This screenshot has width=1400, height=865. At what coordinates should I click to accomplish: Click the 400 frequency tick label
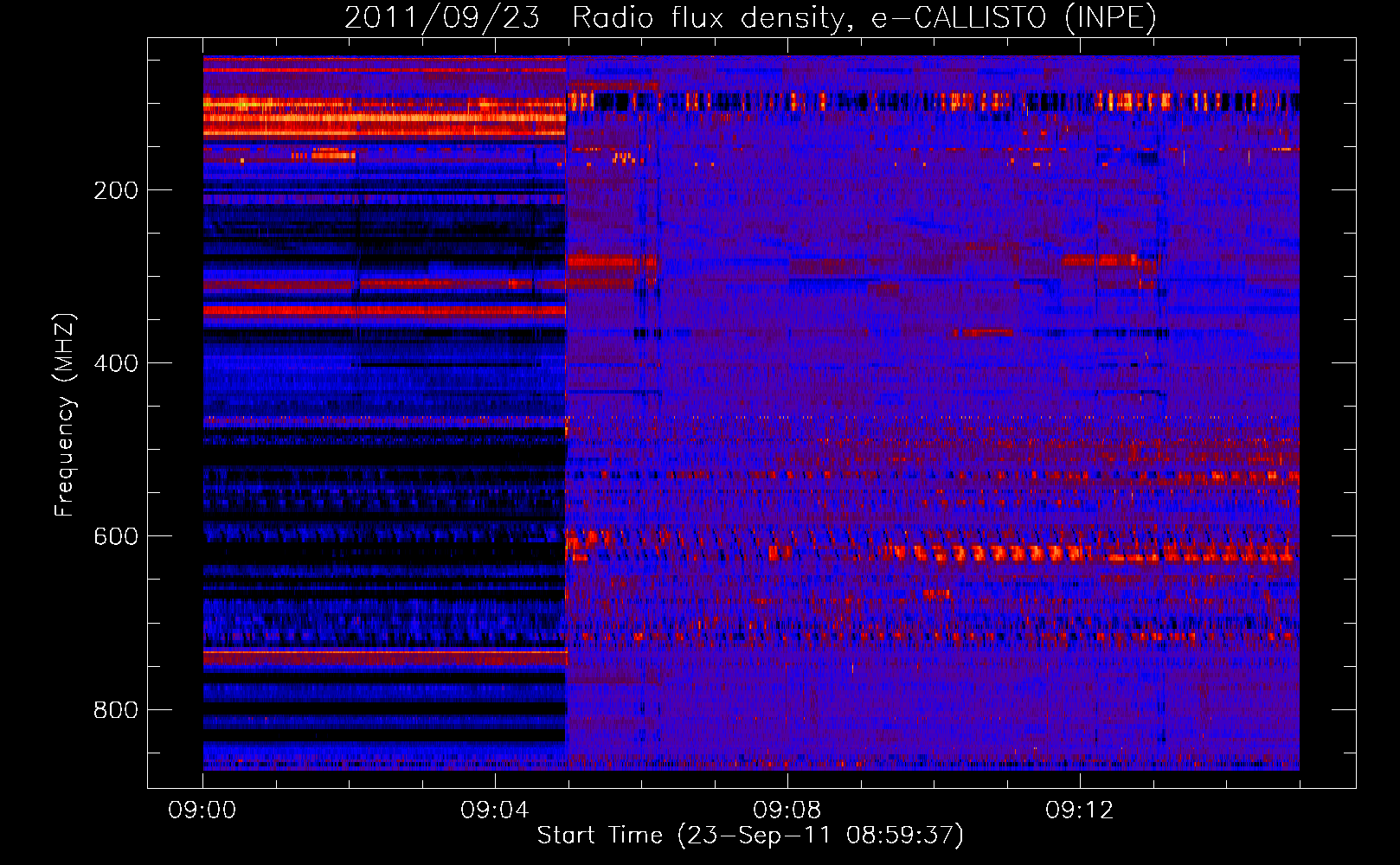116,363
